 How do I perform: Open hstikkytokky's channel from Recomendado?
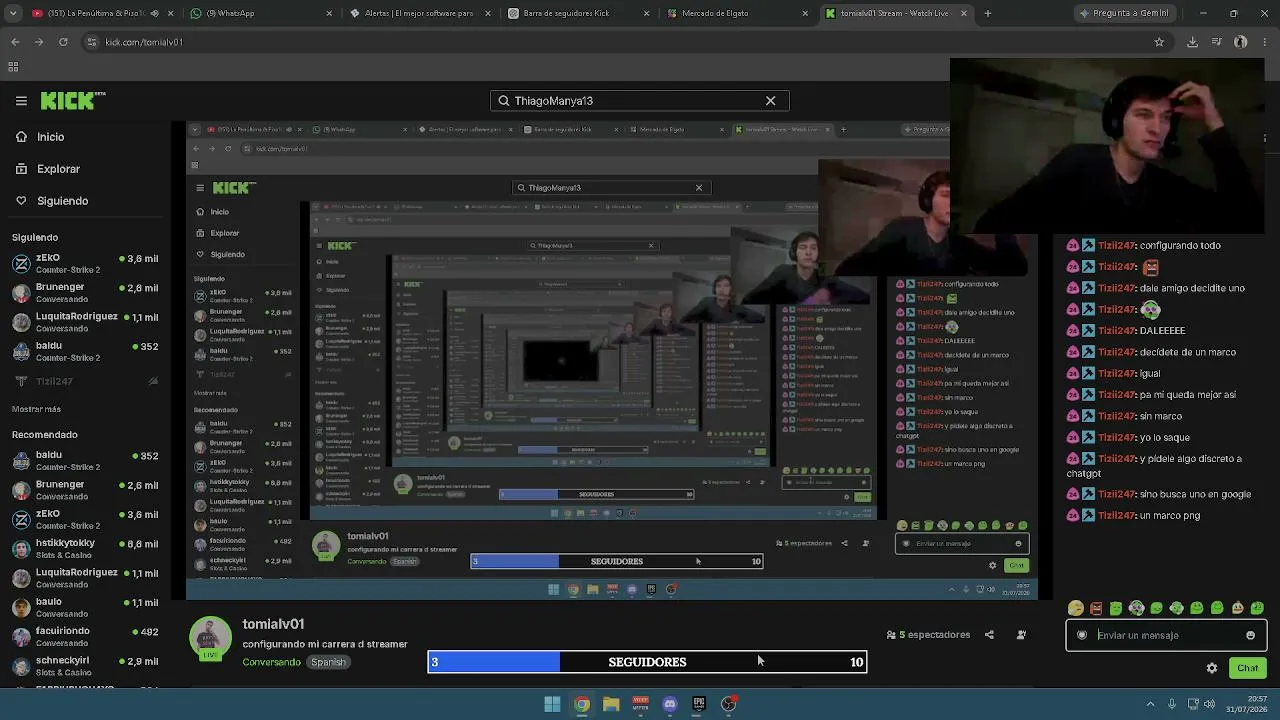coord(85,548)
